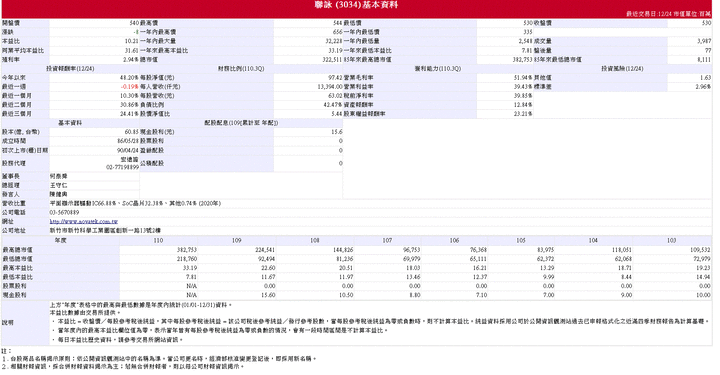Click the 投資報酬率(12/24) section header
This screenshot has width=720, height=375.
pyautogui.click(x=70, y=68)
